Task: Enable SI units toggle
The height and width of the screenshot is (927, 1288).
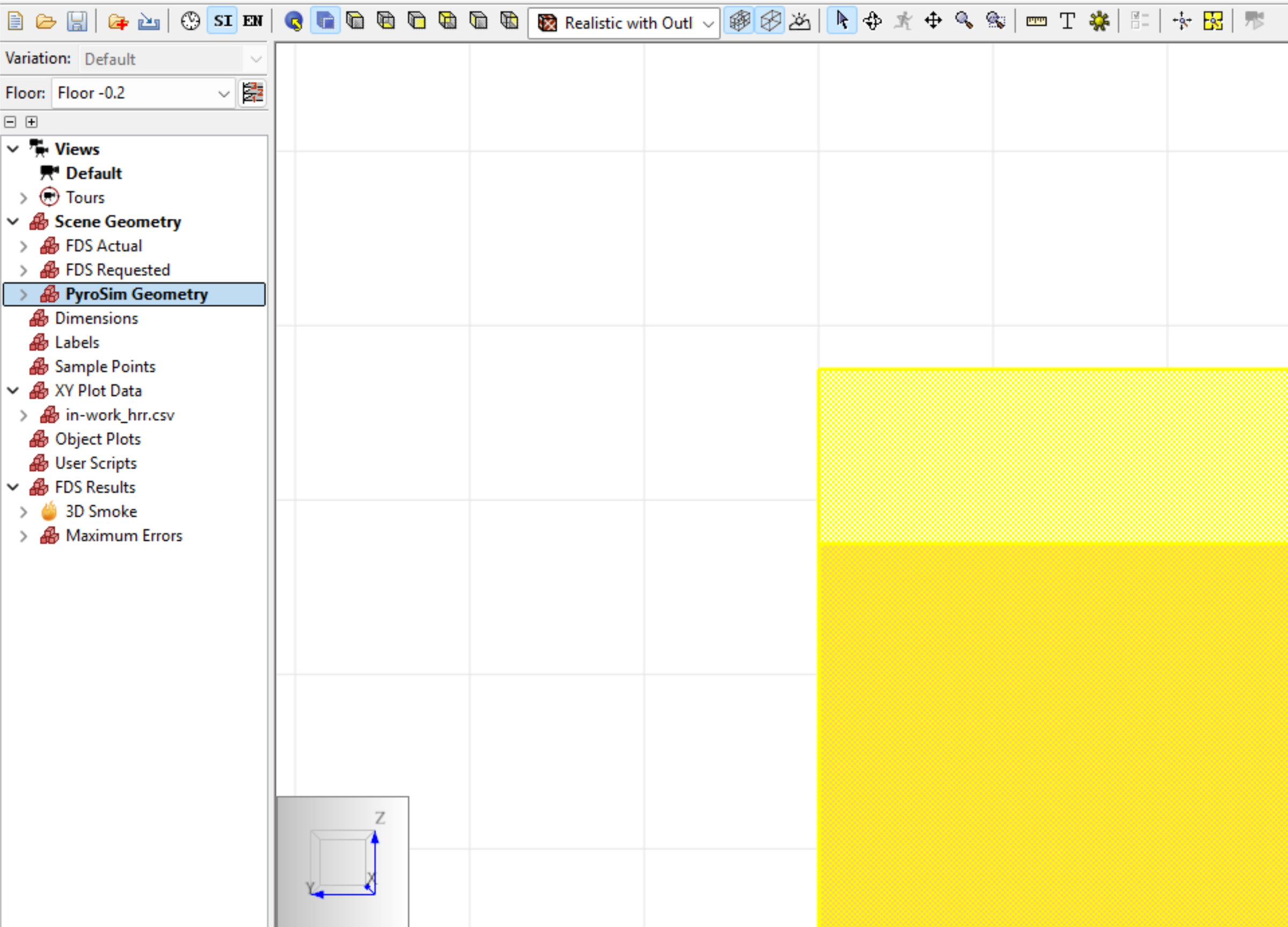Action: click(222, 21)
